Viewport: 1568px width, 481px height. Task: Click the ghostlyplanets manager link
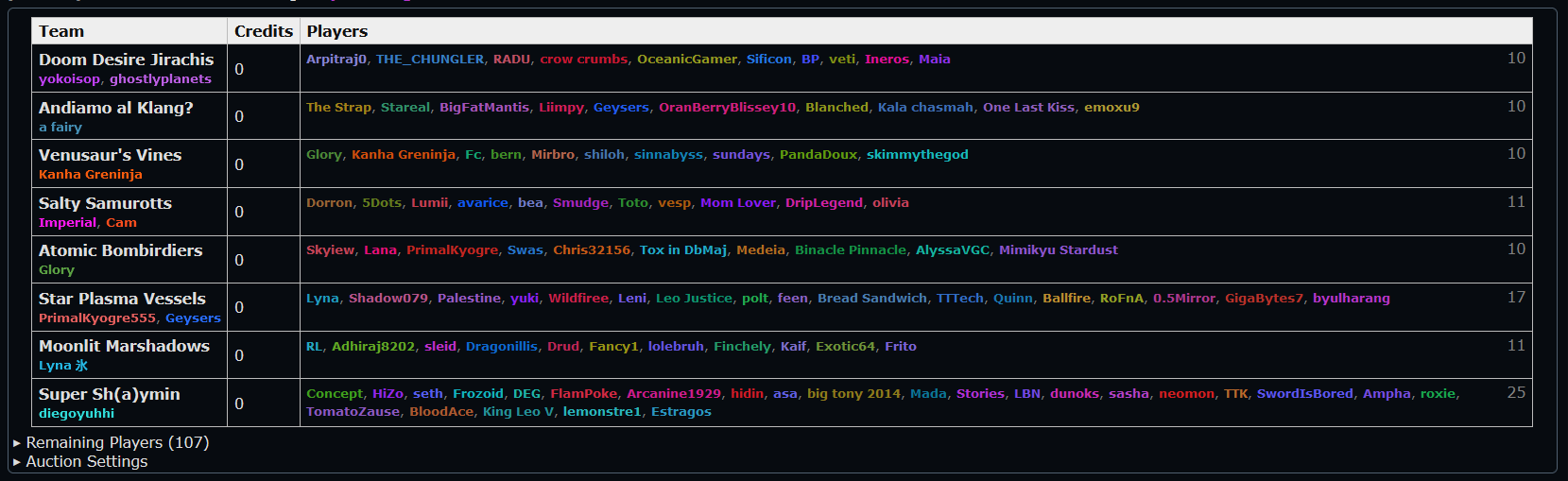click(160, 79)
